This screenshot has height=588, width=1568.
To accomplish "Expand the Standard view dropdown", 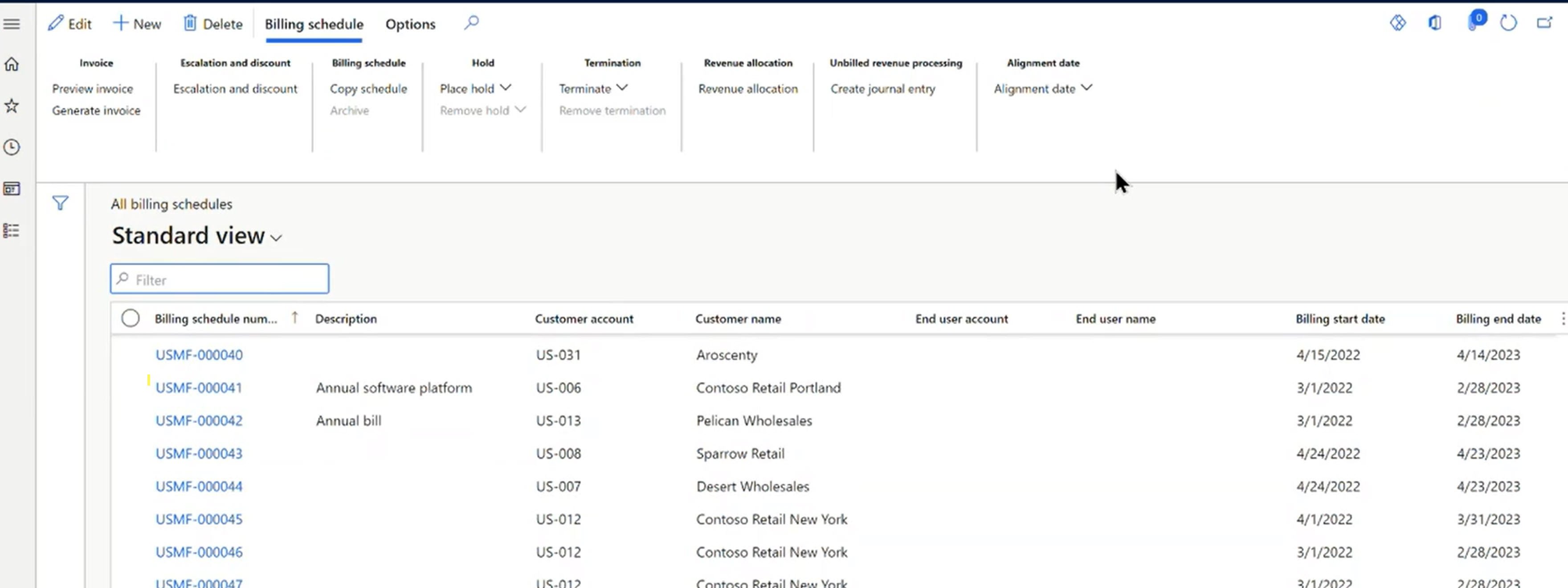I will [x=276, y=238].
